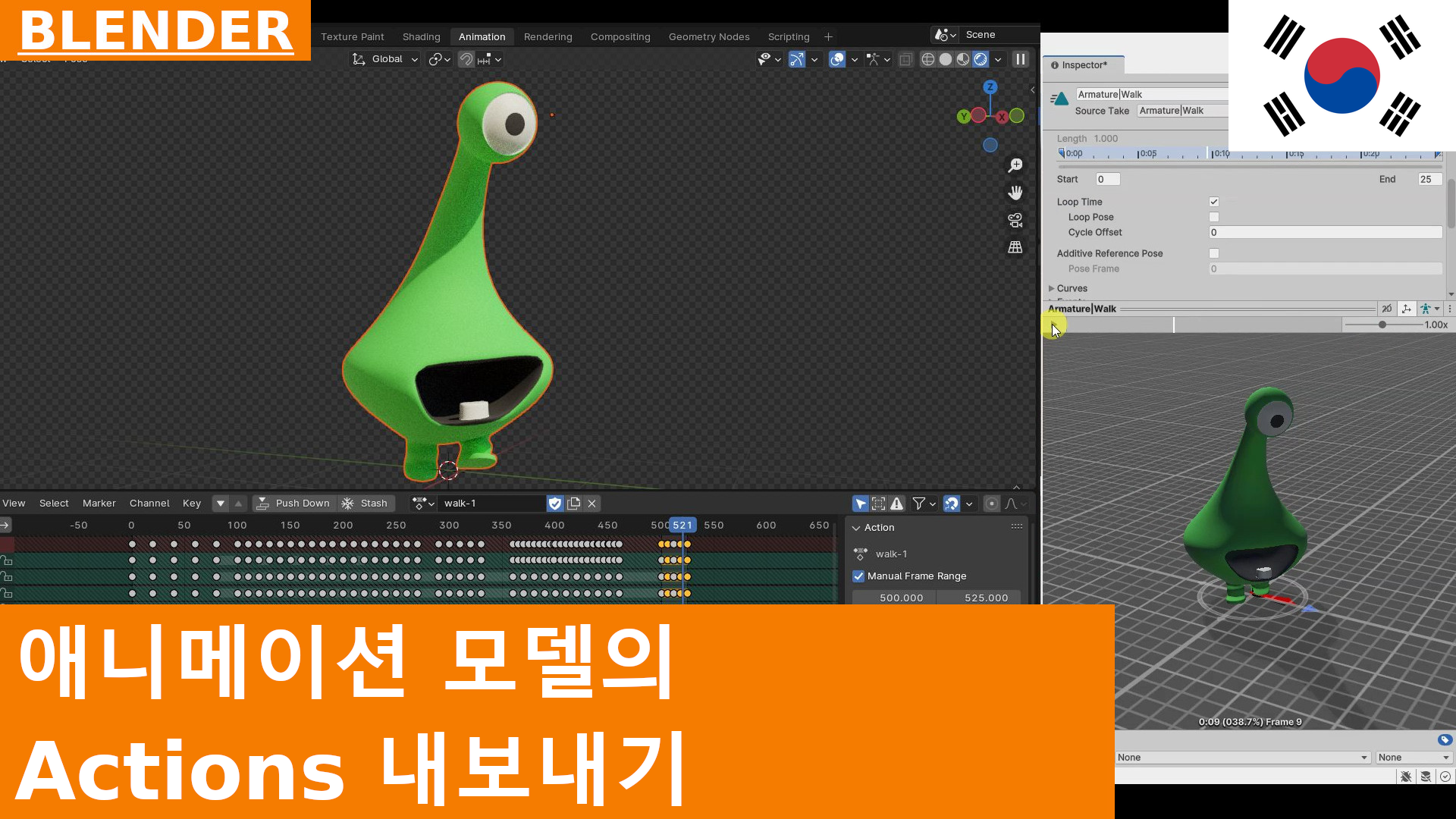Toggle only show errors warning icon
Image resolution: width=1456 pixels, height=819 pixels.
point(897,504)
